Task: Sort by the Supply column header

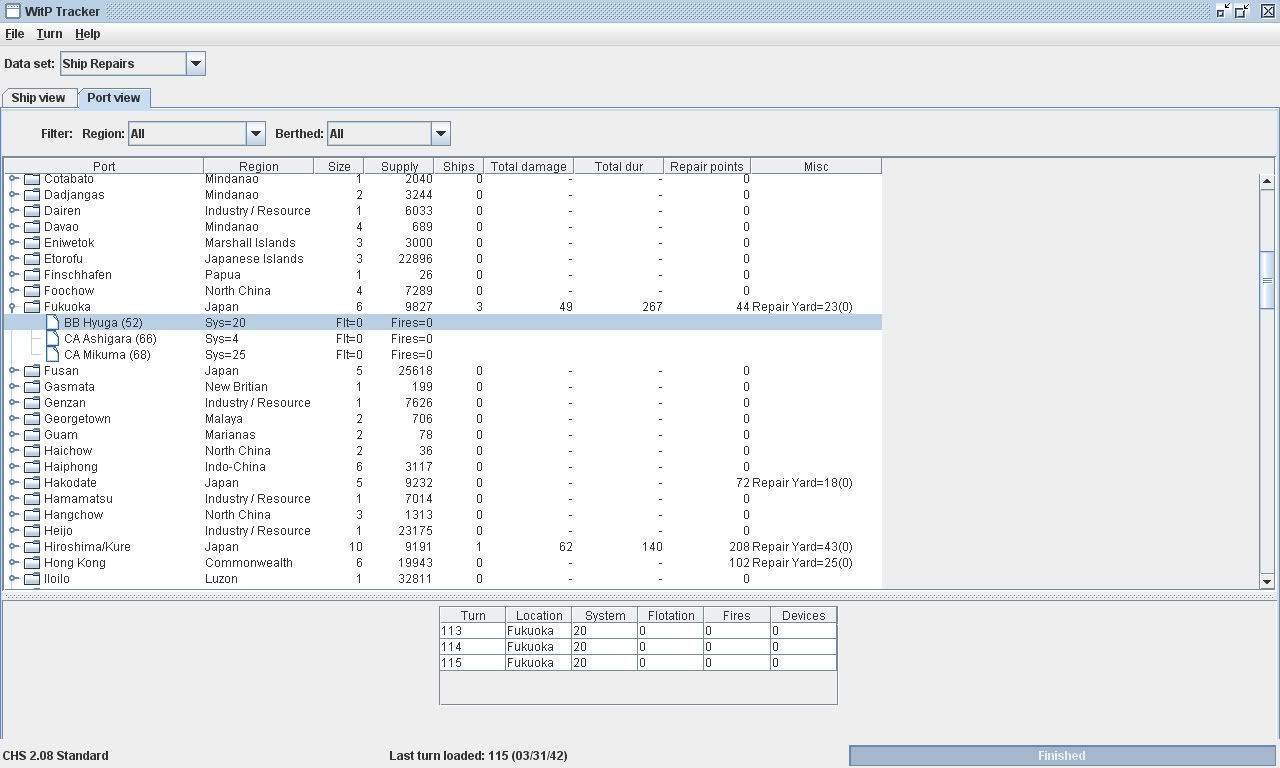Action: 399,166
